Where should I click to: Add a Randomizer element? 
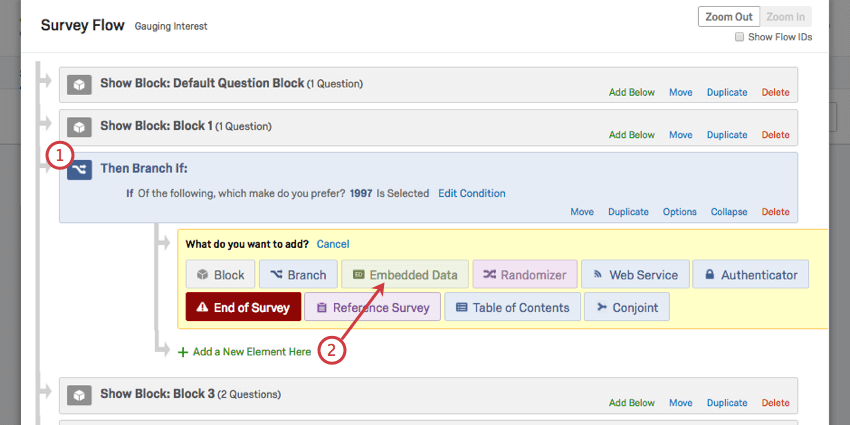click(x=525, y=275)
